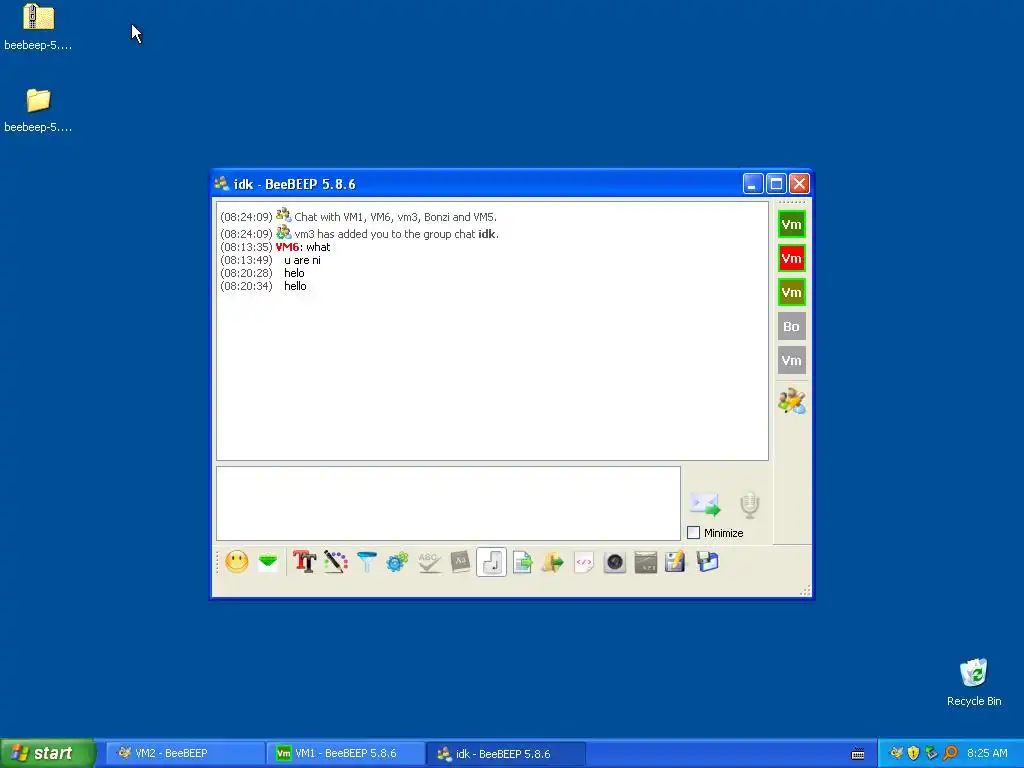
Task: Click the 'u are ni' message line
Action: tap(302, 260)
